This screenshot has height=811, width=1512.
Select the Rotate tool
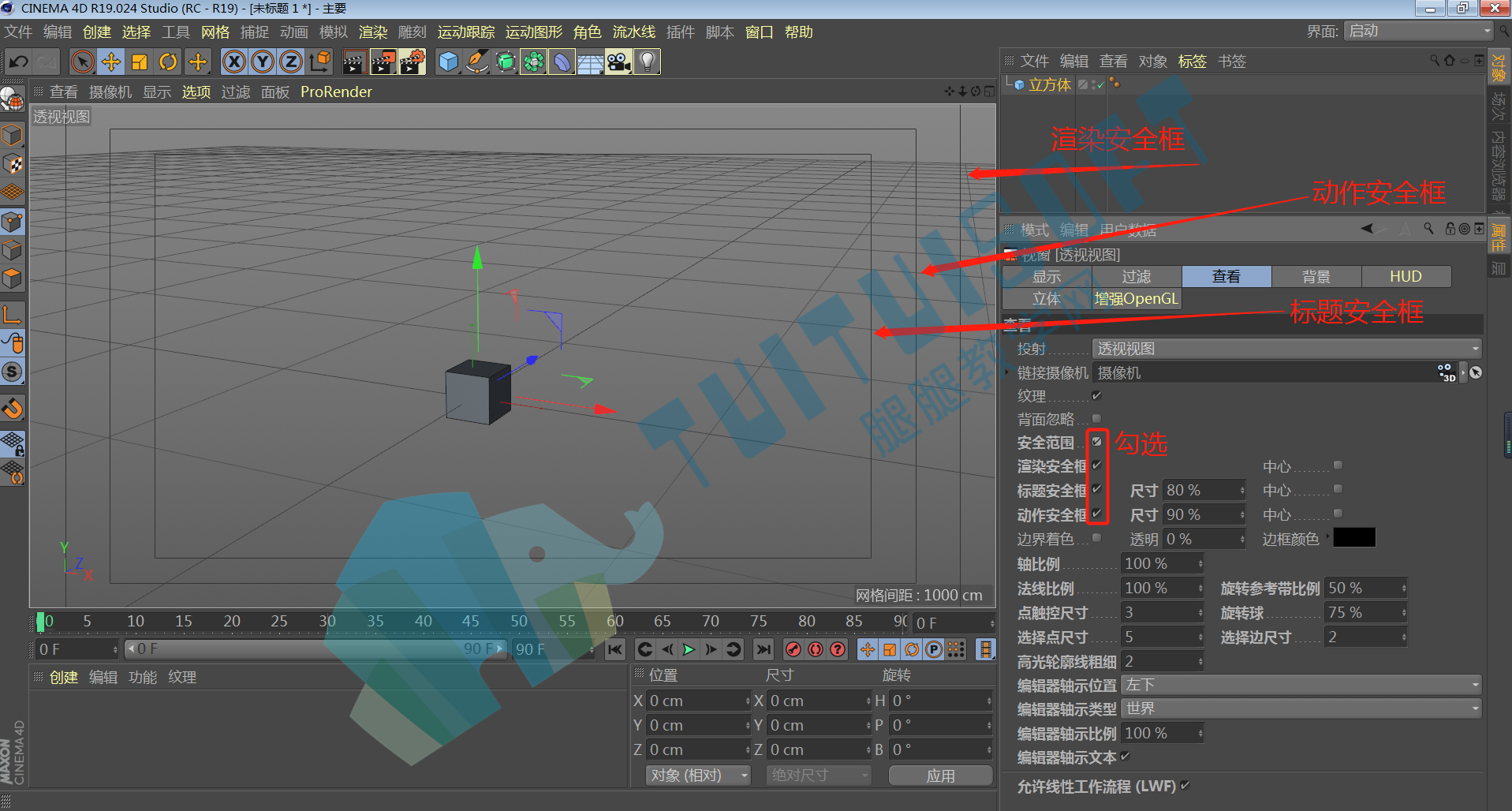point(168,62)
